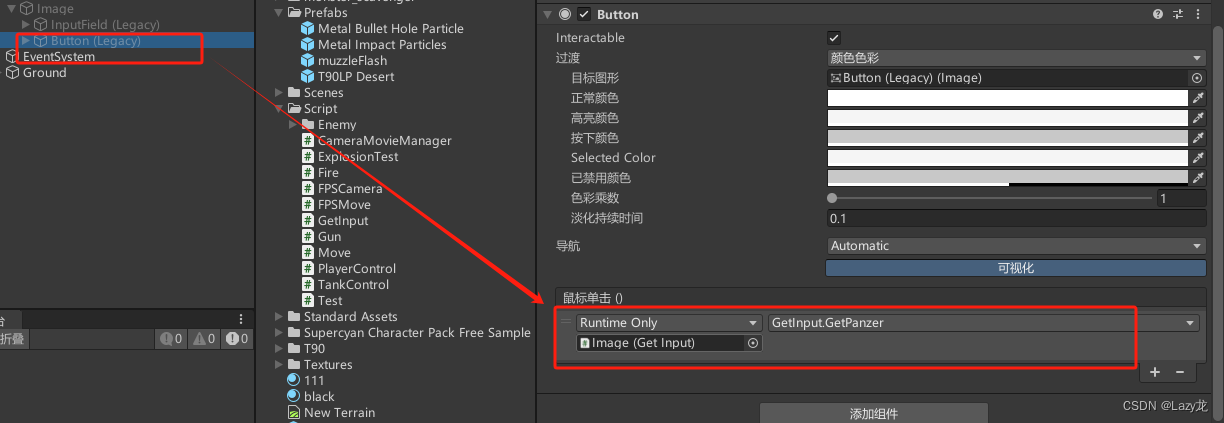1224x423 pixels.
Task: Click the console Collapse (折叠) button
Action: (x=11, y=339)
